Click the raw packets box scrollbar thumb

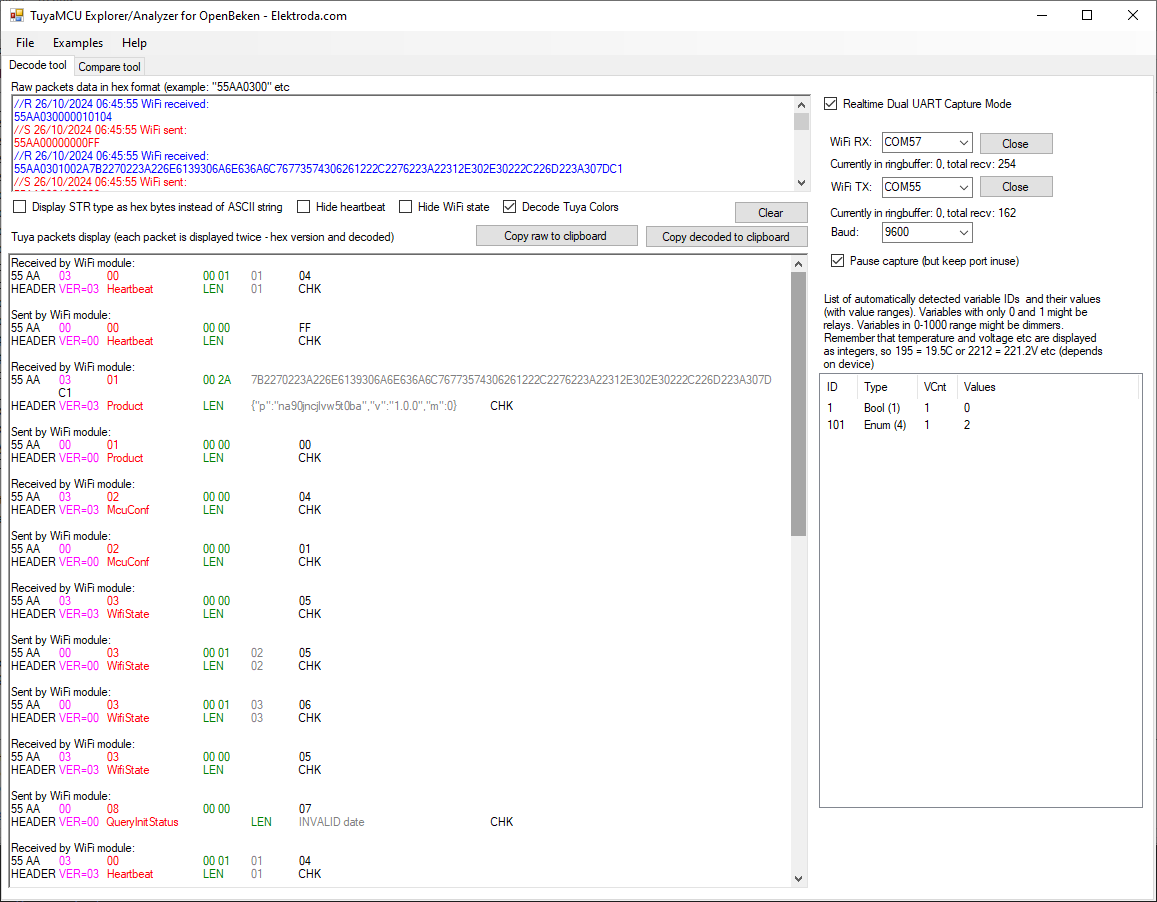coord(801,121)
